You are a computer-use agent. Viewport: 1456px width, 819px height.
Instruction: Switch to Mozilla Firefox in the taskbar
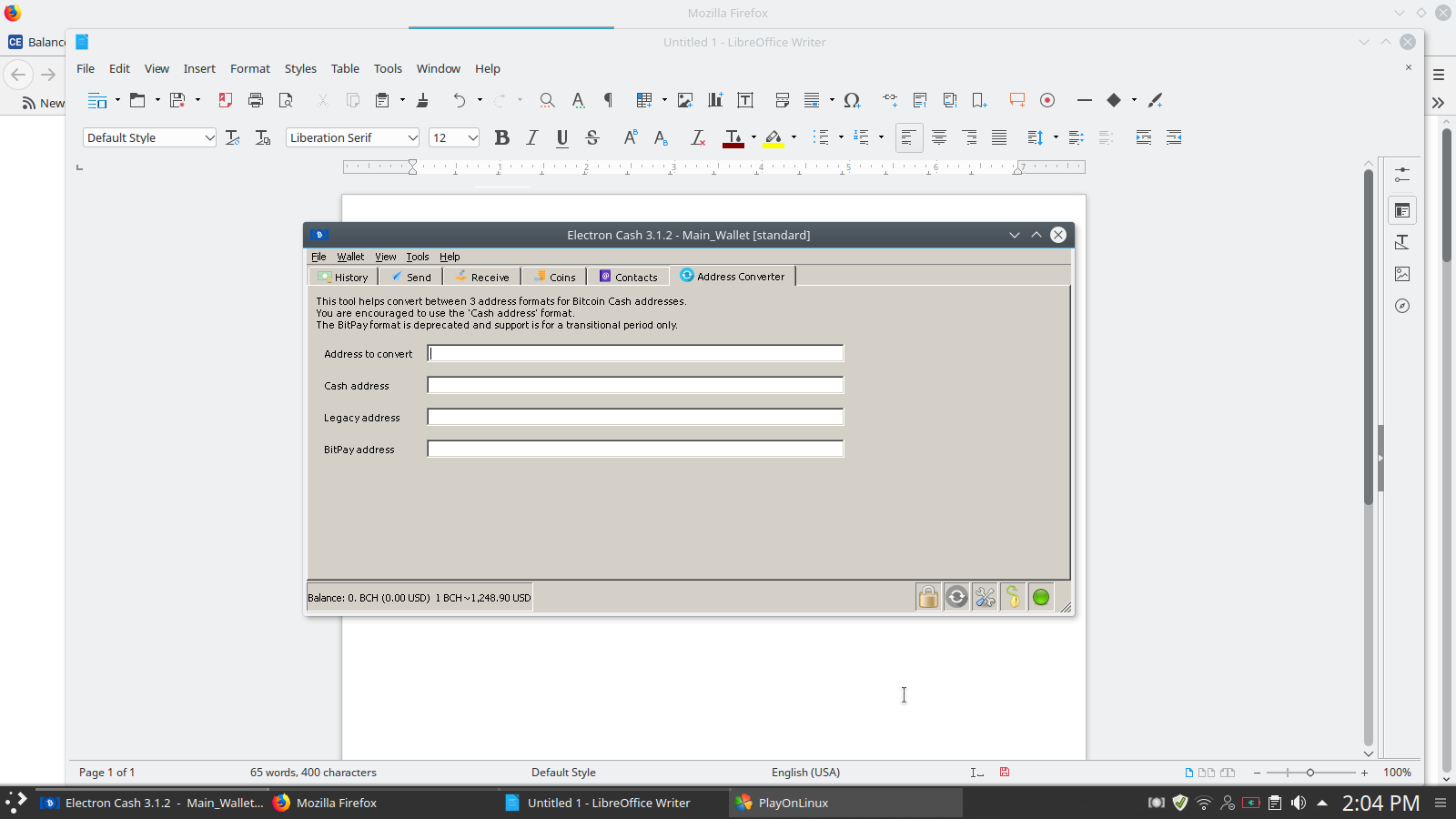pyautogui.click(x=382, y=803)
